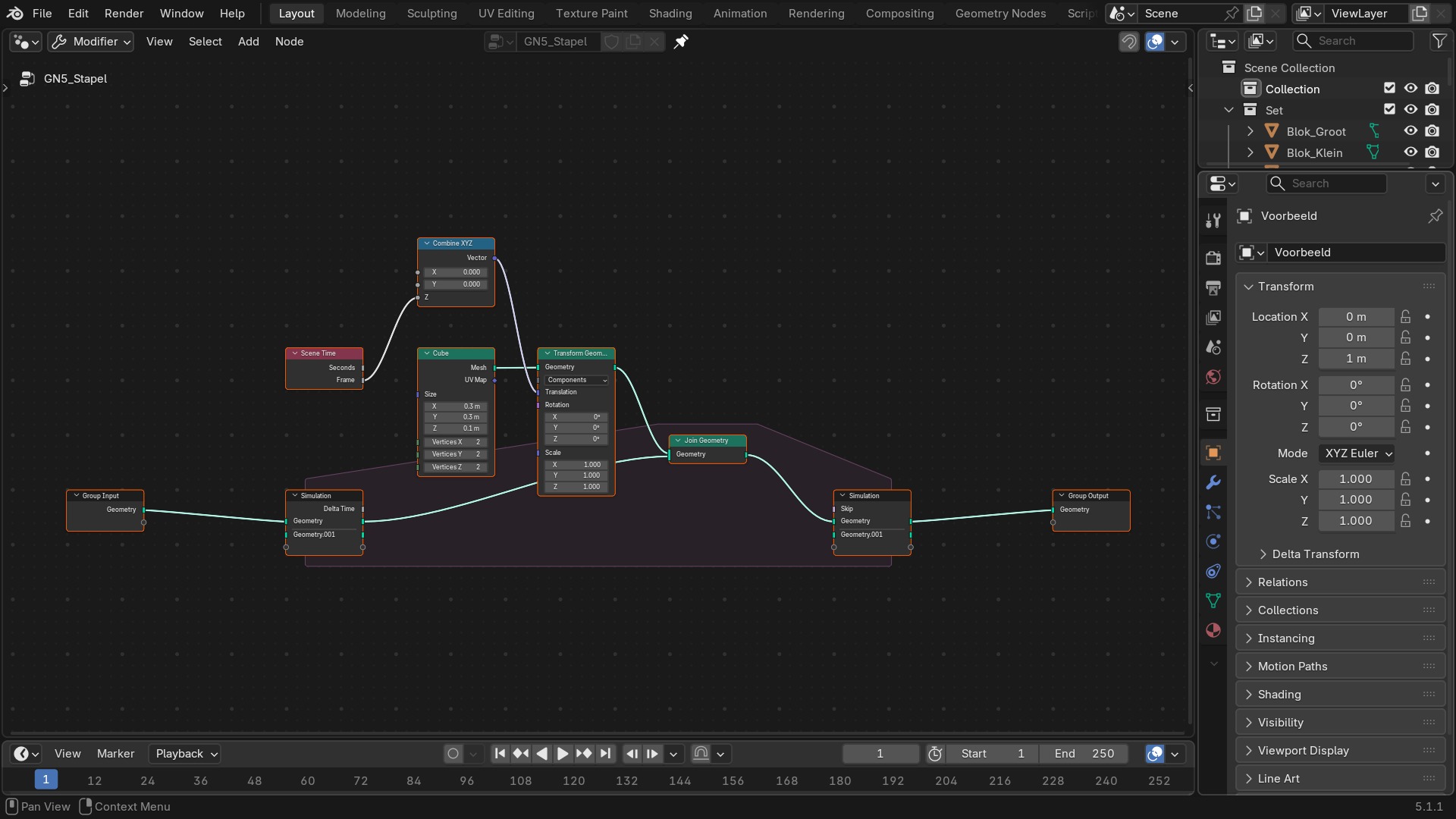Open the Object Constraints properties tab
This screenshot has width=1456, height=819.
[x=1213, y=571]
